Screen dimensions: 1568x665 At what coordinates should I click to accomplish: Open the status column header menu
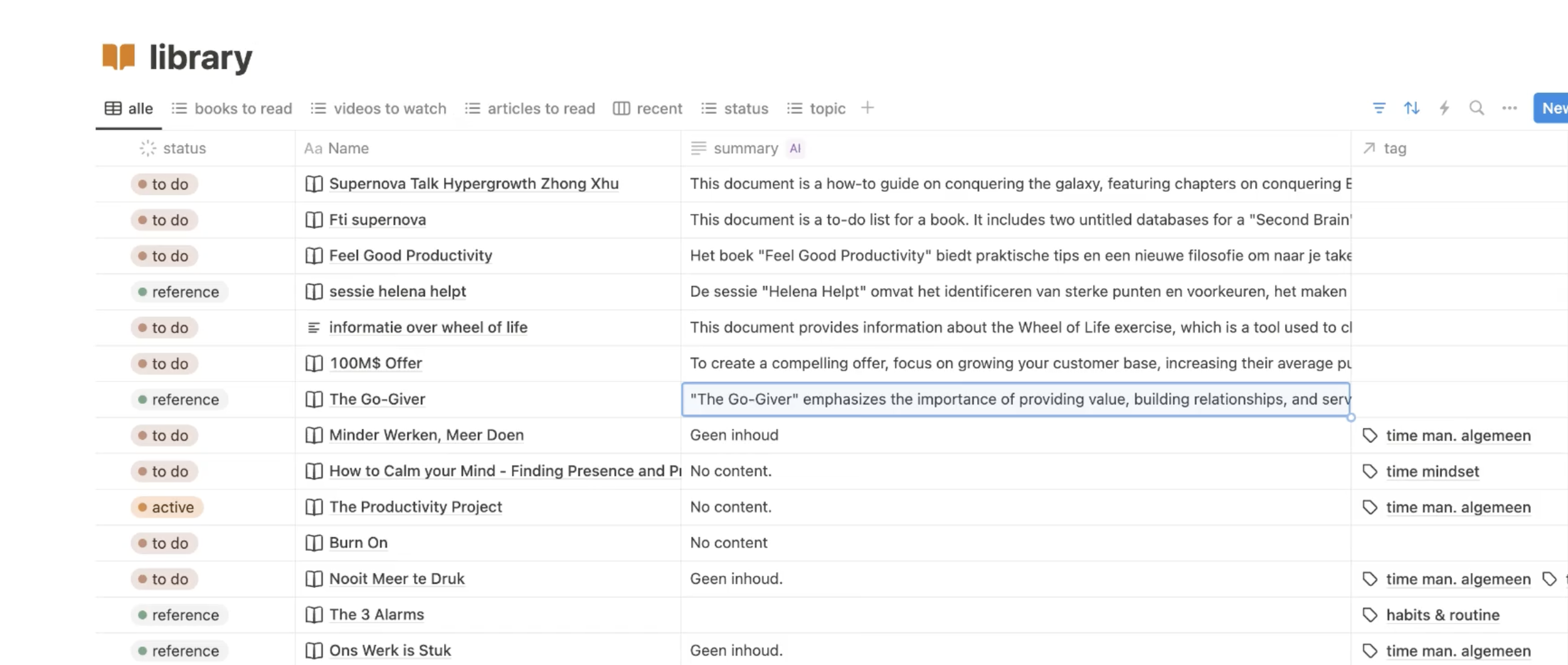[x=195, y=149]
